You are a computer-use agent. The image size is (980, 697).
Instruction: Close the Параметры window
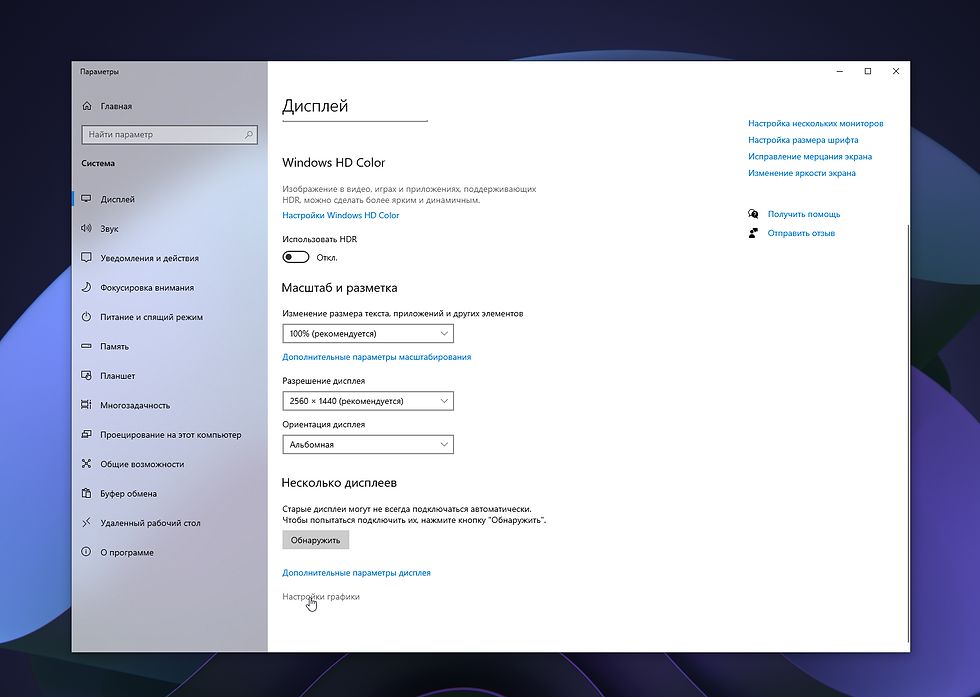[896, 71]
